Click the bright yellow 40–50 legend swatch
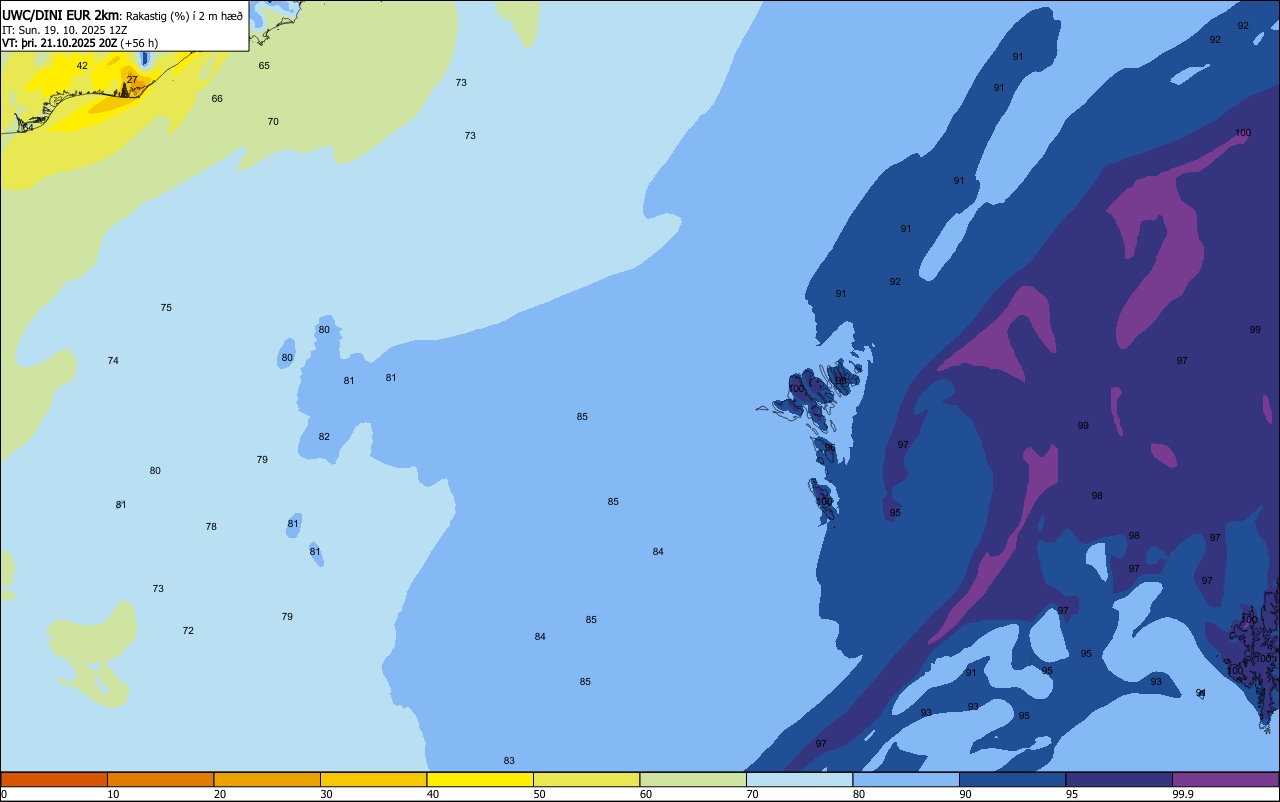Viewport: 1280px width, 802px height. 480,779
